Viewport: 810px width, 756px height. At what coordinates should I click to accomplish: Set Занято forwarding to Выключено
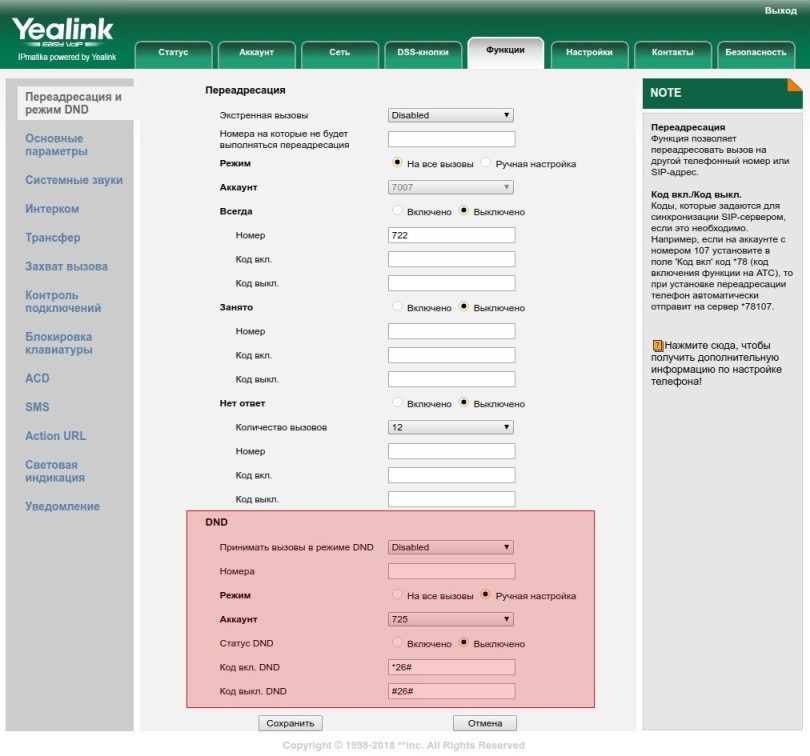463,306
